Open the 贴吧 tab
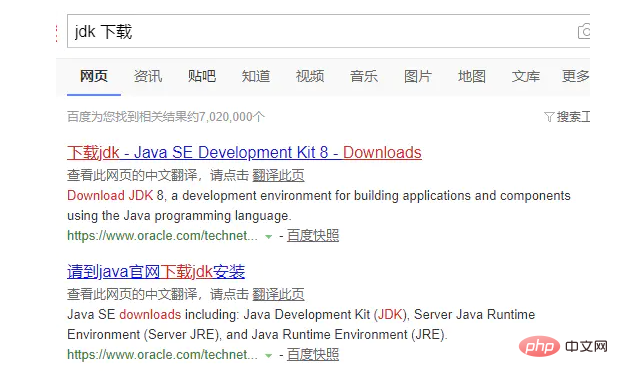This screenshot has width=618, height=379. click(202, 76)
